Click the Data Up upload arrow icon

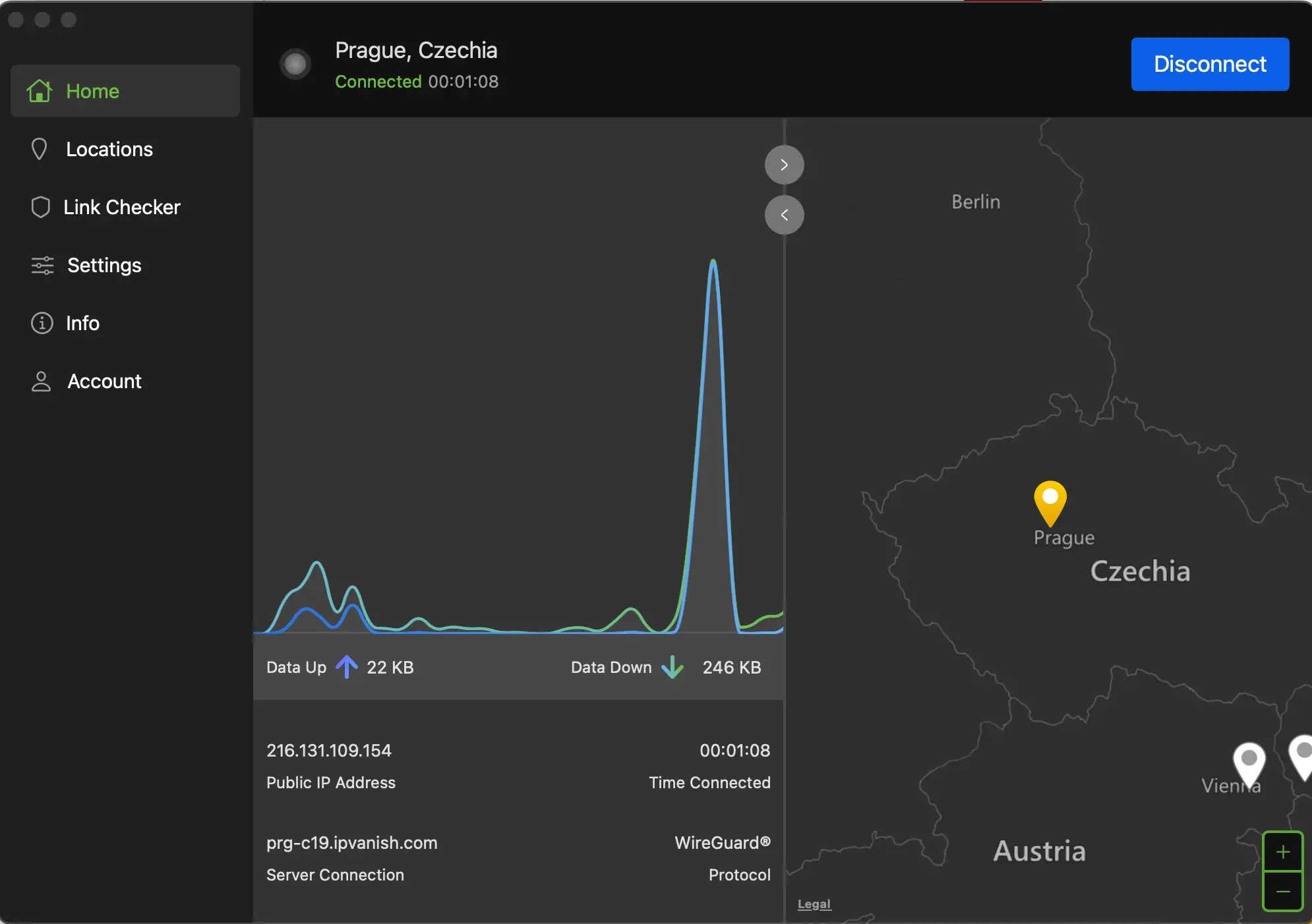coord(346,668)
